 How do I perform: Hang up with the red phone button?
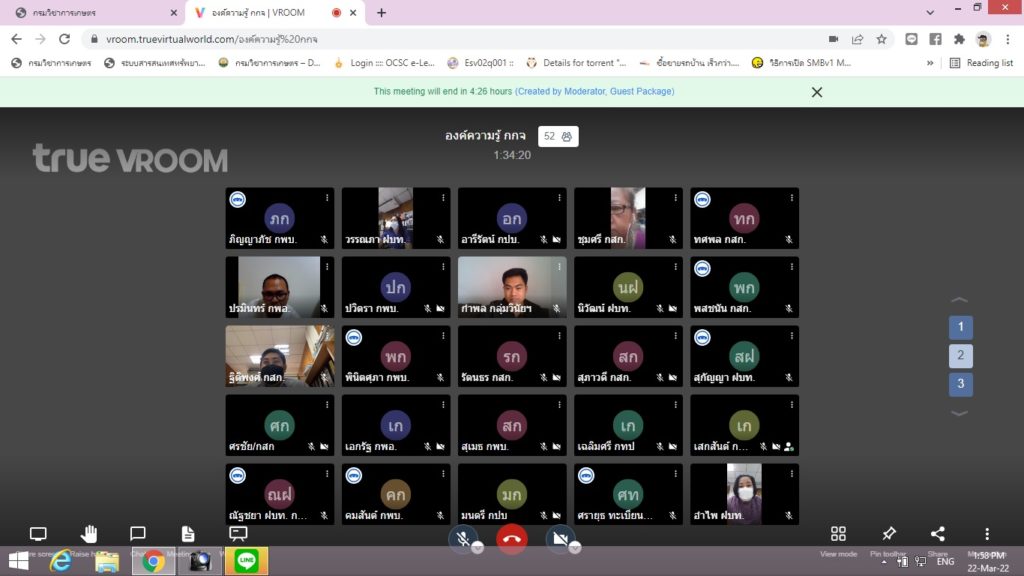pos(512,539)
